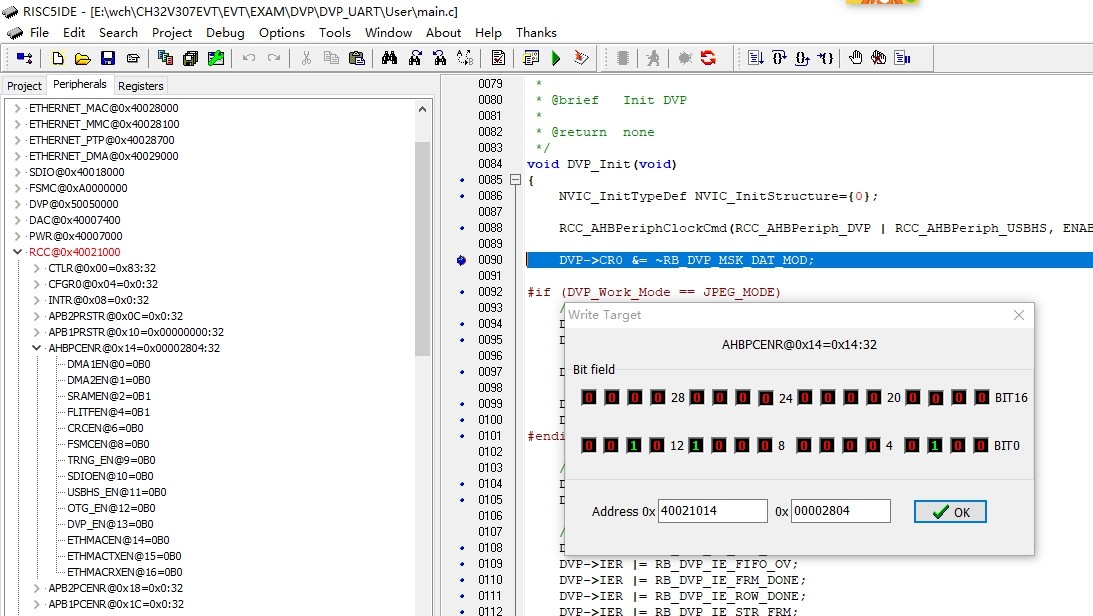Switch to the Registers tab
This screenshot has height=616, width=1093.
pos(140,86)
